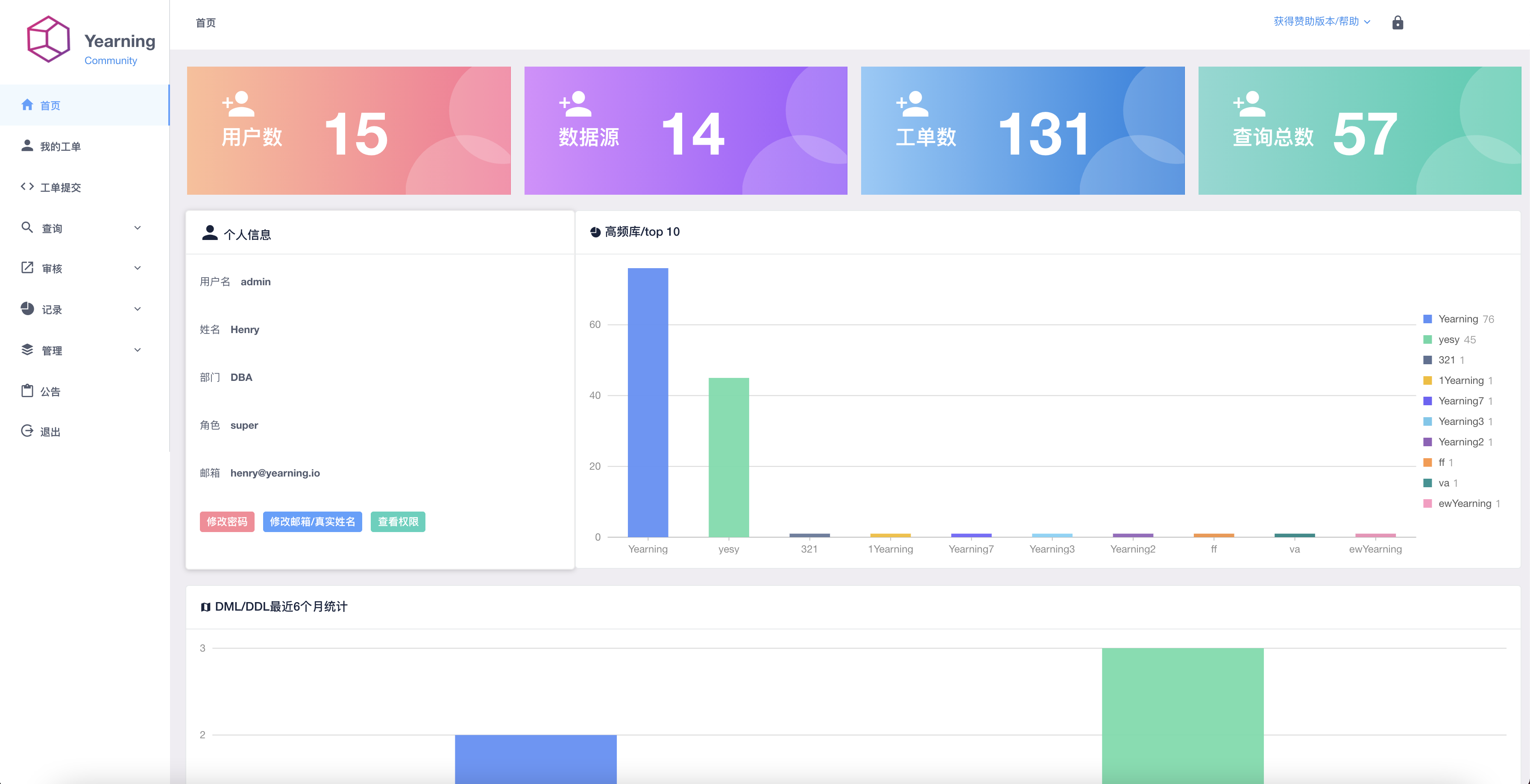Click the lock screen icon in header
Screen dimensions: 1530x784
point(1398,23)
